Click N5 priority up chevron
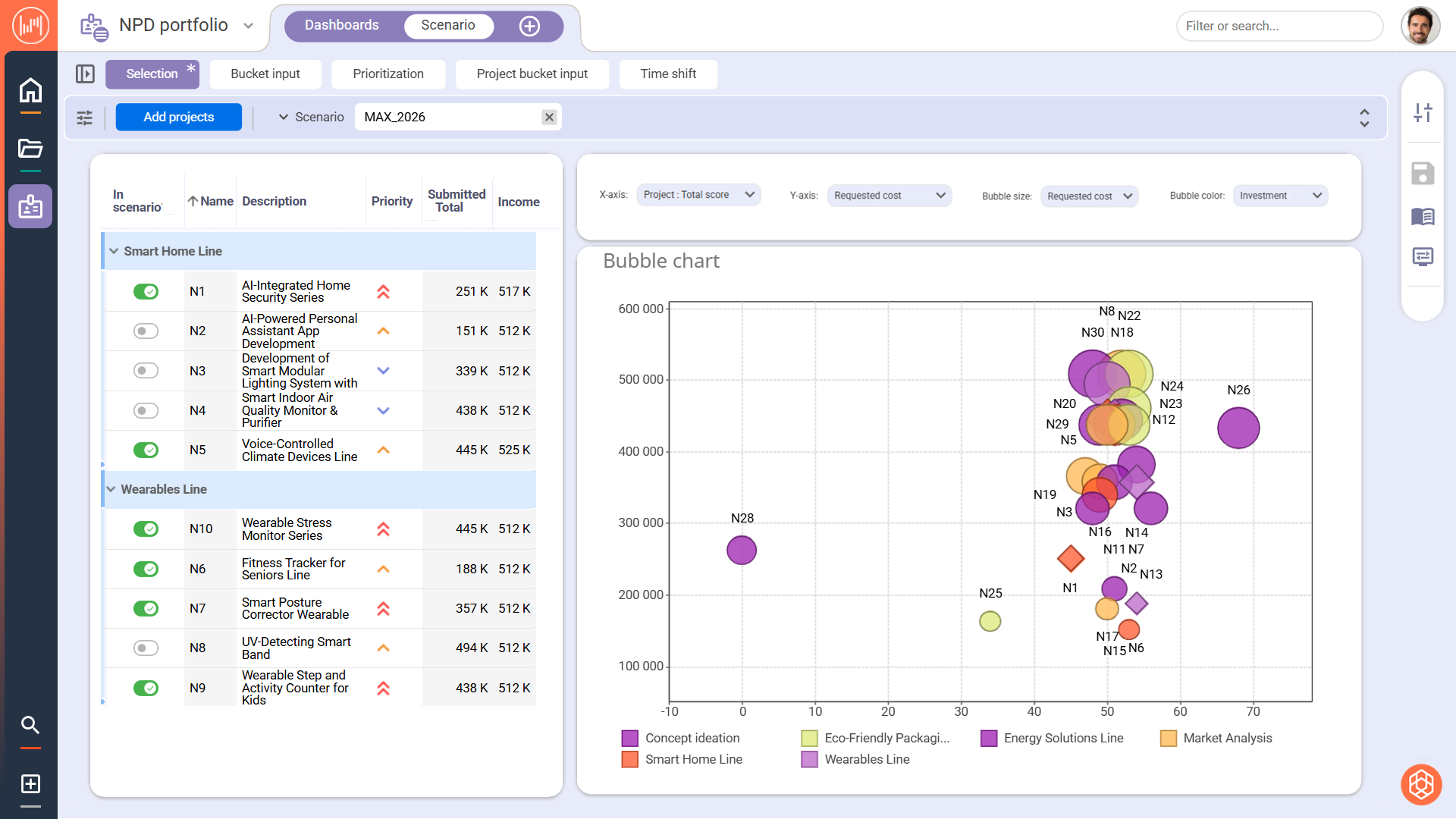Viewport: 1456px width, 819px height. [384, 450]
